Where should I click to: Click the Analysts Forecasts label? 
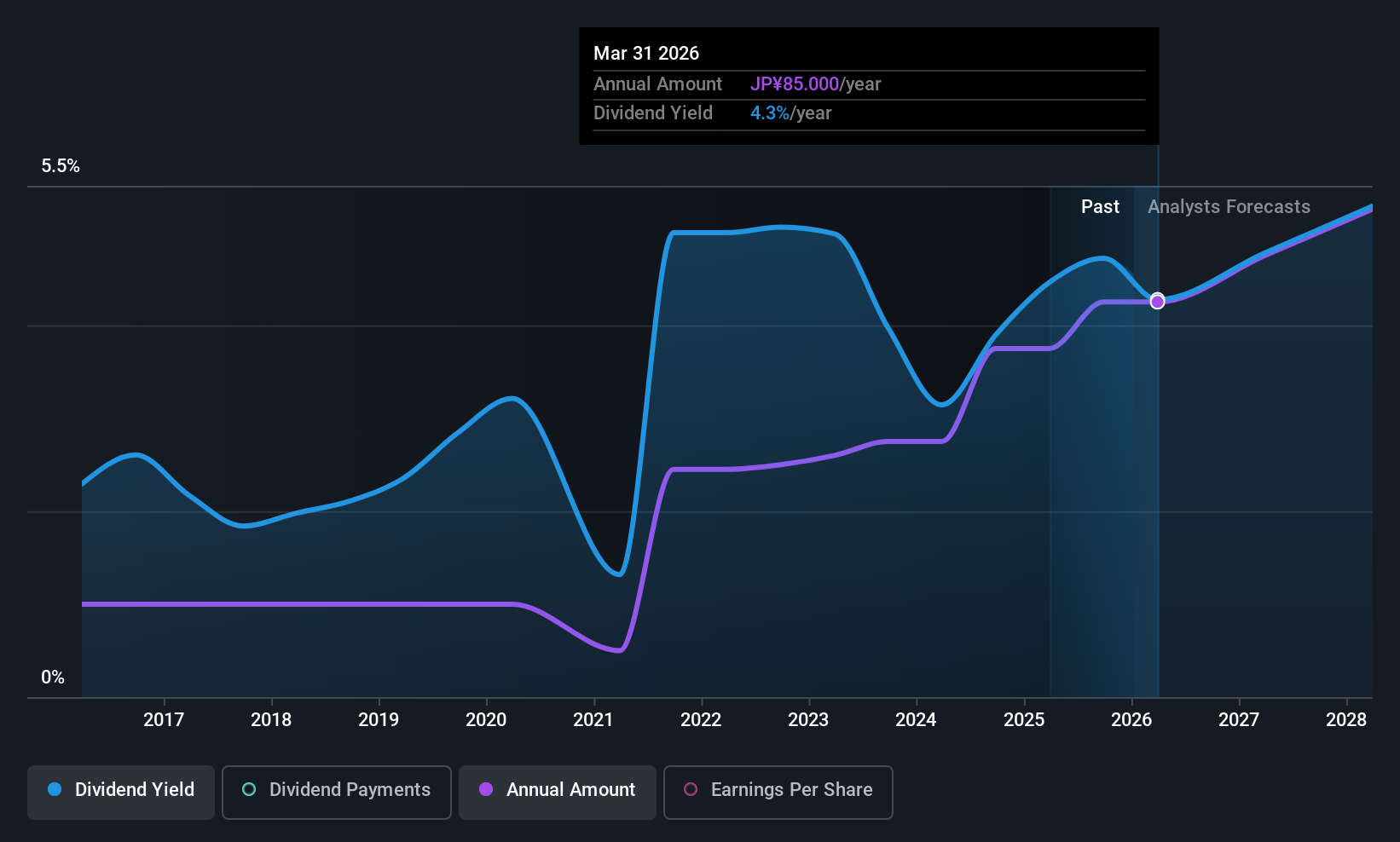pyautogui.click(x=1229, y=207)
